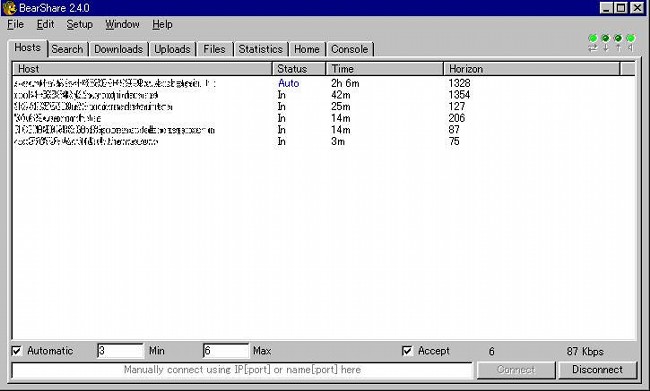Maximize the BearShare window
This screenshot has width=650, height=391.
tap(621, 8)
